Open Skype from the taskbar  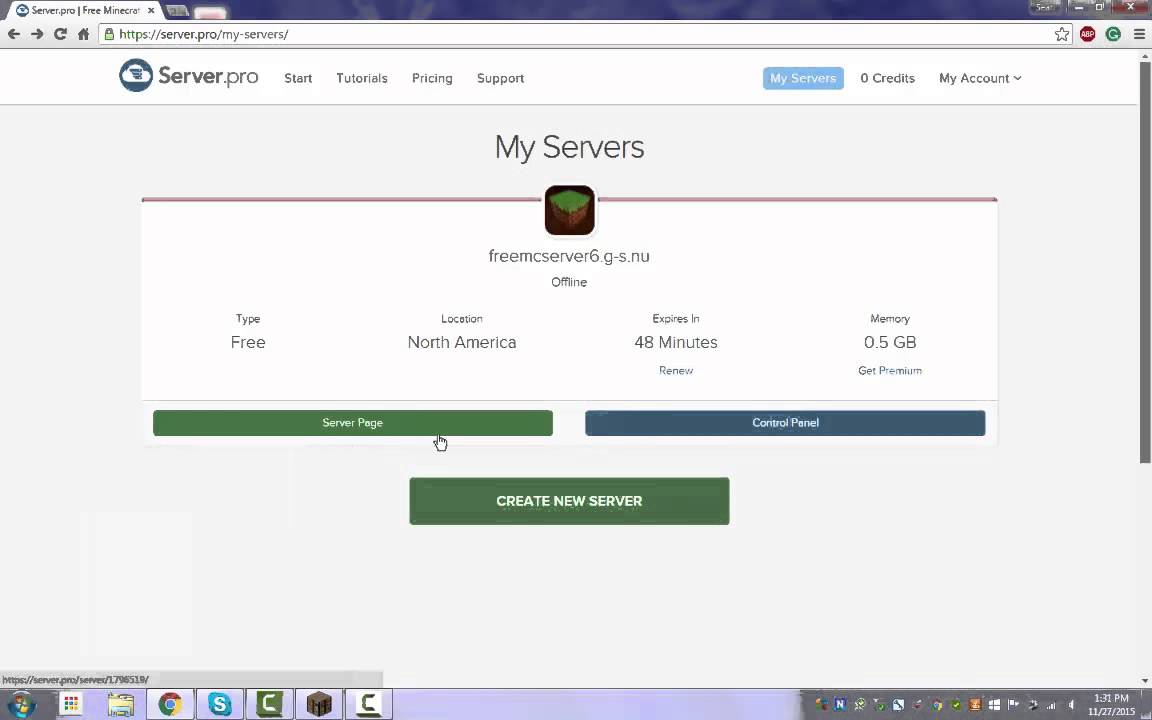[220, 705]
